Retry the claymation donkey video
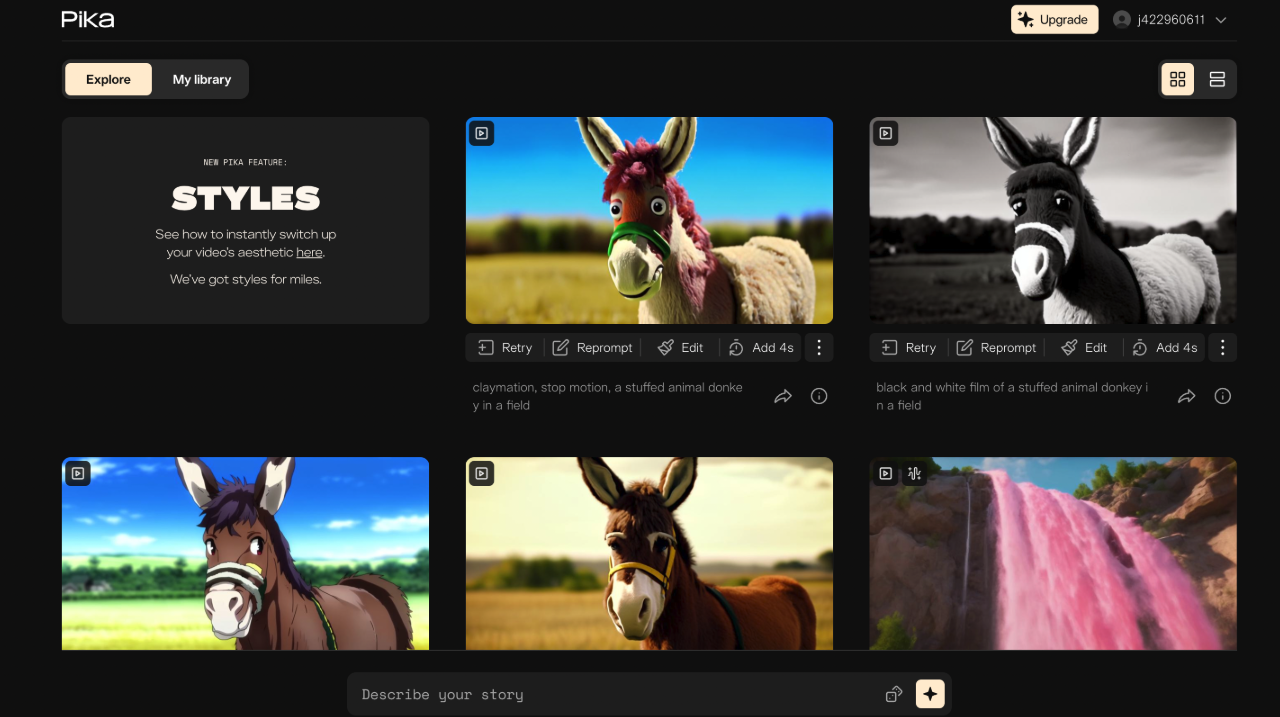Screen dimensions: 1280x717 pos(505,347)
